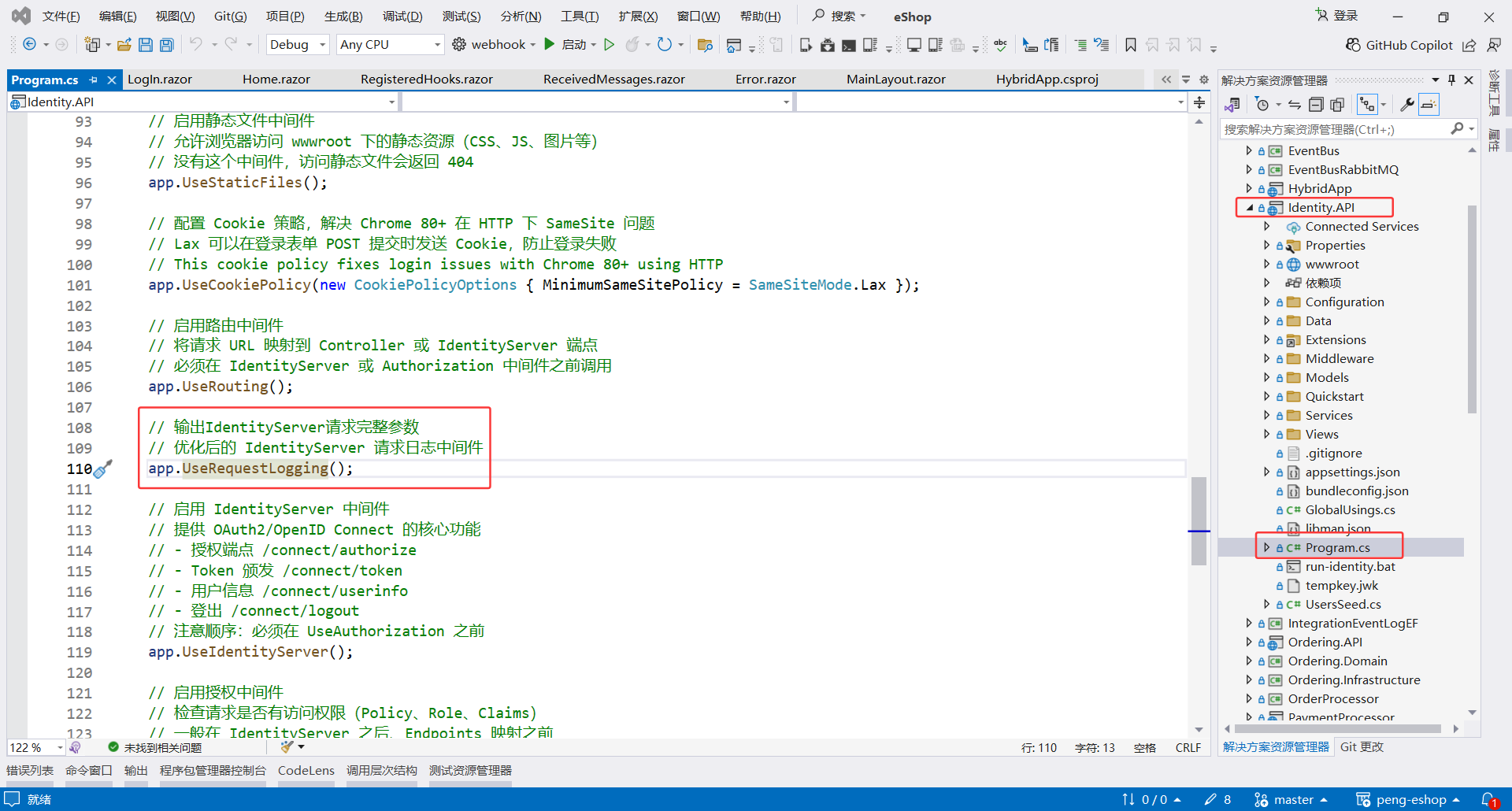Viewport: 1512px width, 811px height.
Task: Select UsersSeed.cs in Solution Explorer
Action: [1343, 605]
